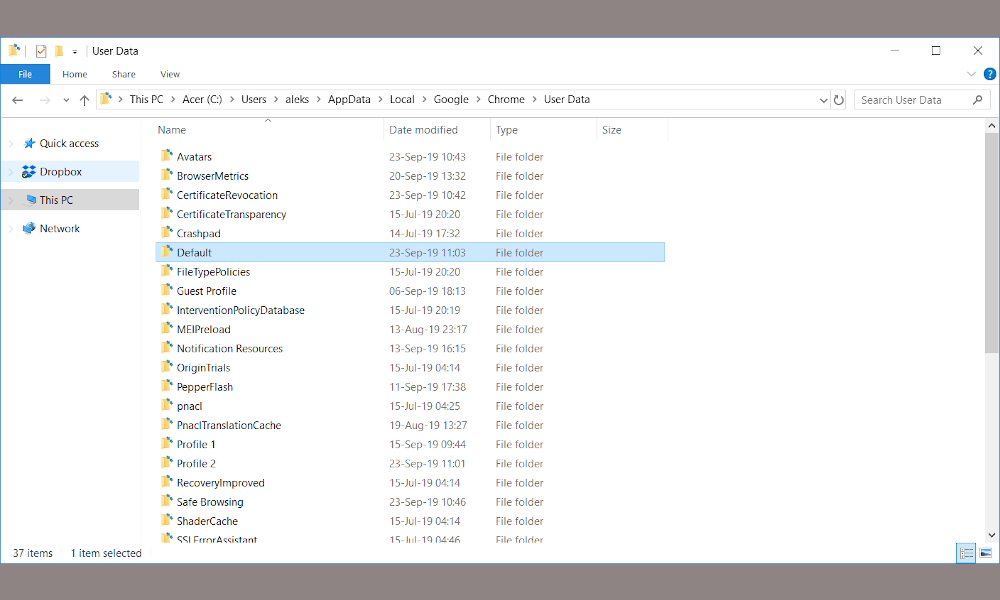1000x600 pixels.
Task: Expand the ribbon with the chevron
Action: pyautogui.click(x=971, y=74)
